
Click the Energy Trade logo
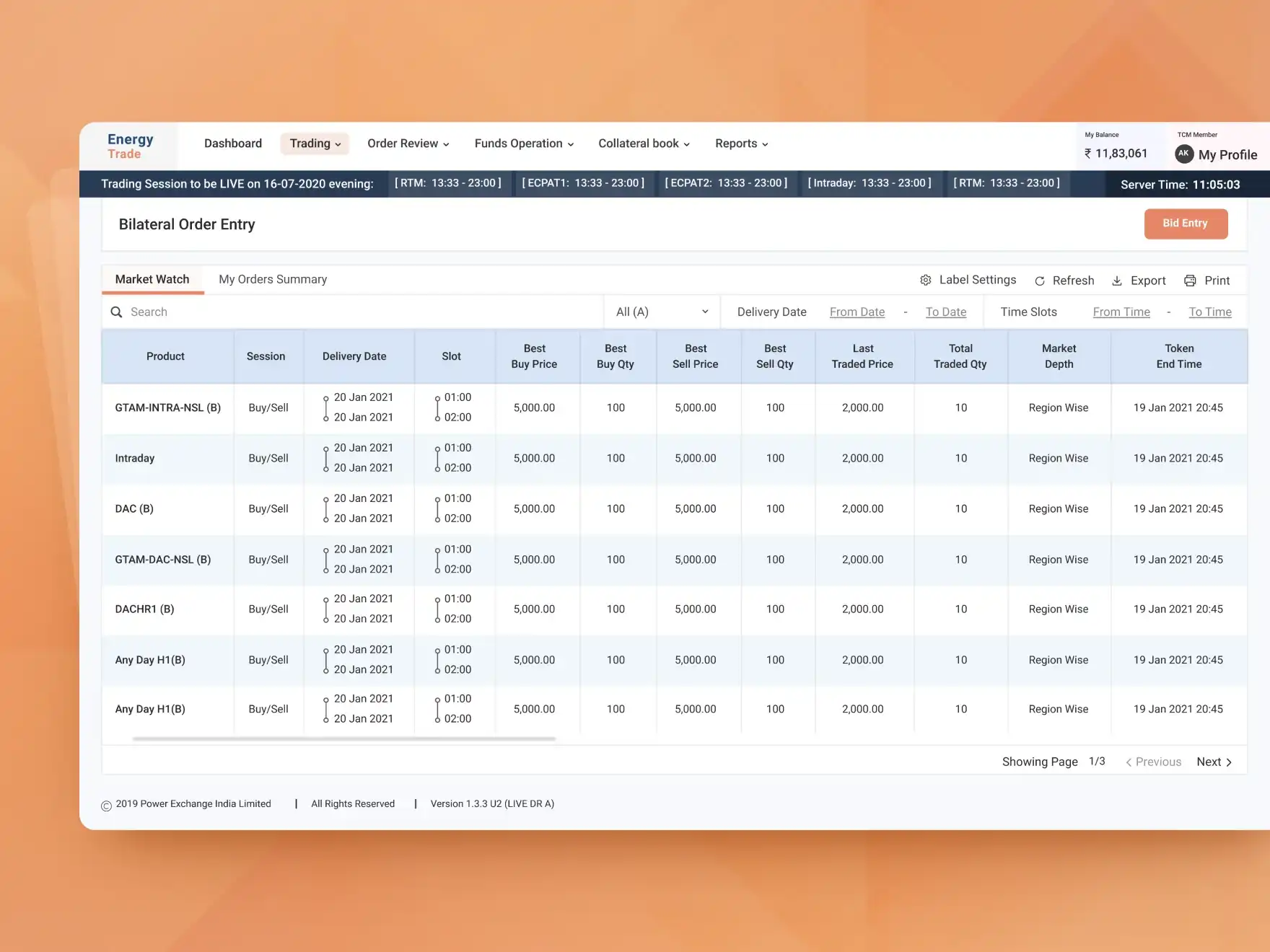131,146
